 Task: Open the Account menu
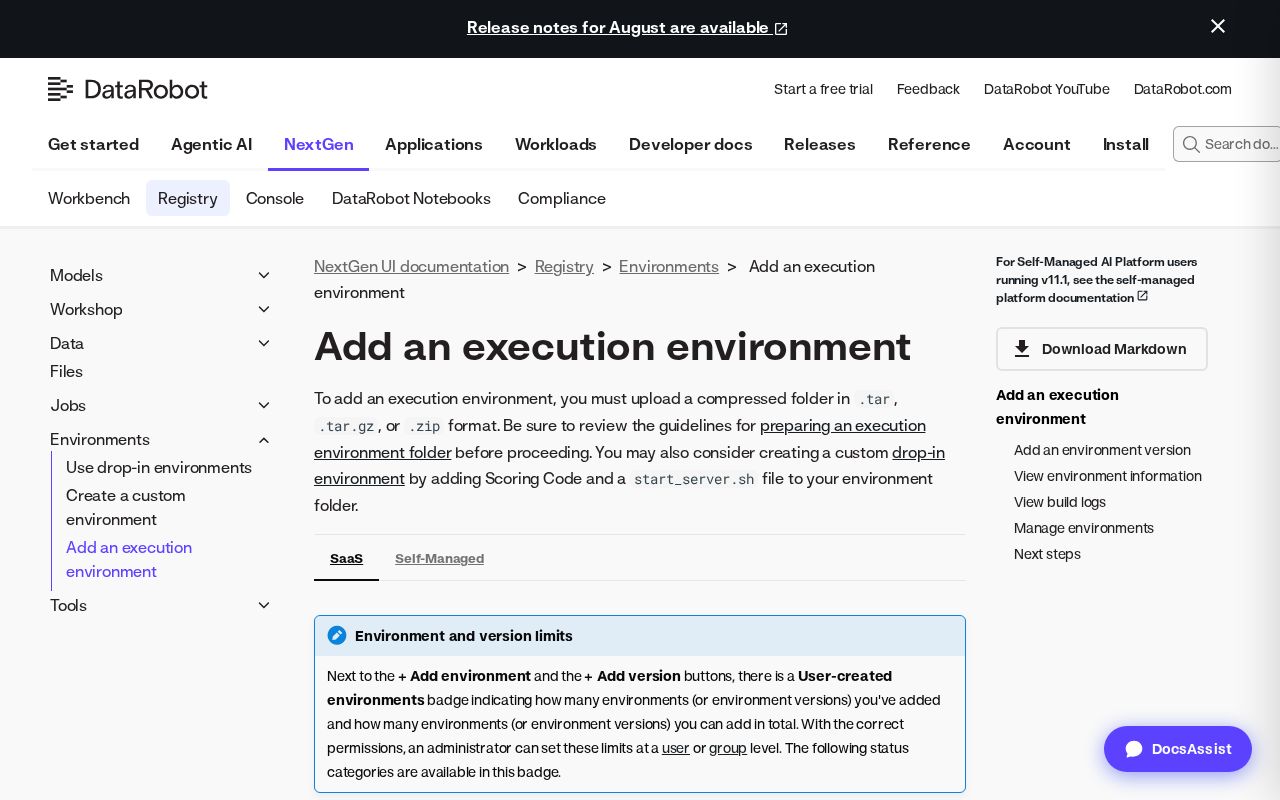tap(1037, 144)
